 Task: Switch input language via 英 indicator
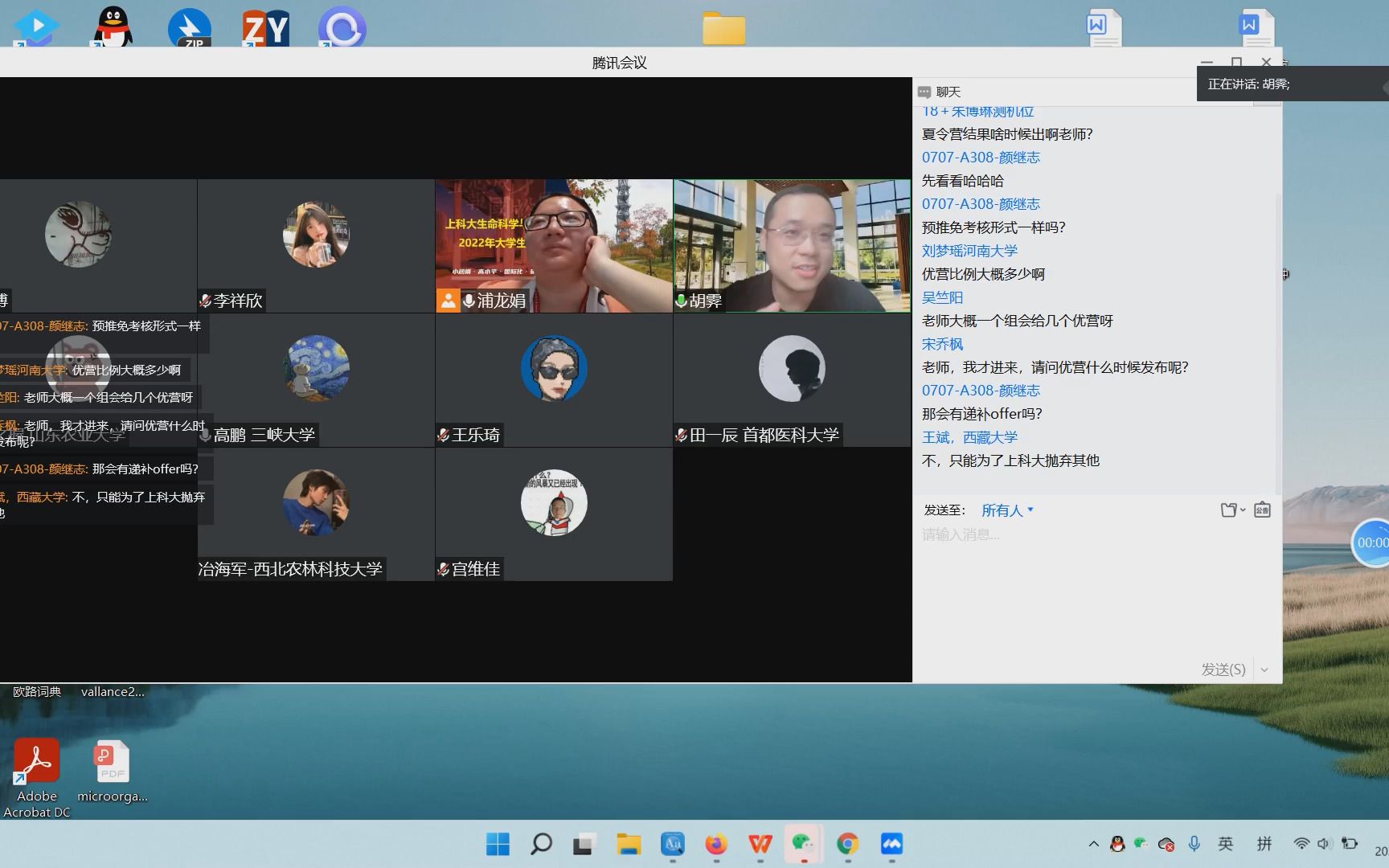point(1225,843)
